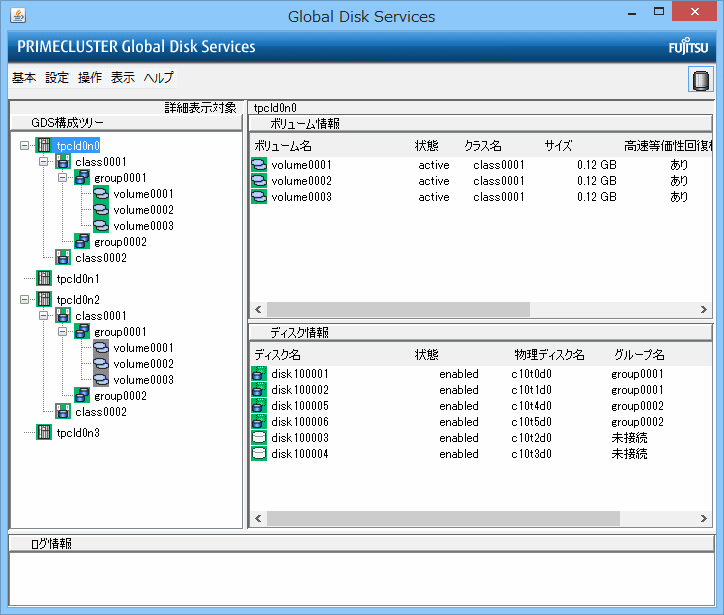Image resolution: width=724 pixels, height=615 pixels.
Task: Click disk100005 icon in disk table
Action: click(259, 405)
